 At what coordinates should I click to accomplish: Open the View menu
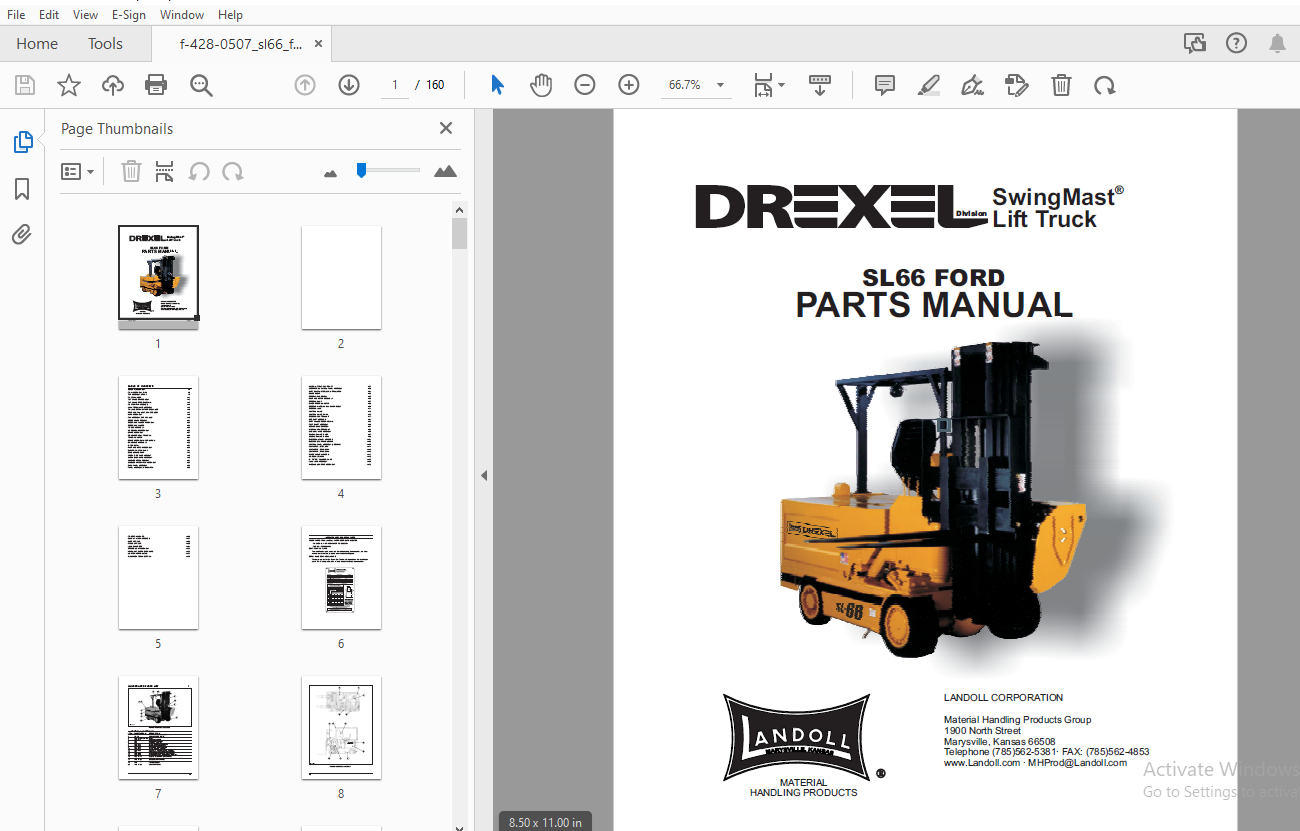tap(86, 15)
